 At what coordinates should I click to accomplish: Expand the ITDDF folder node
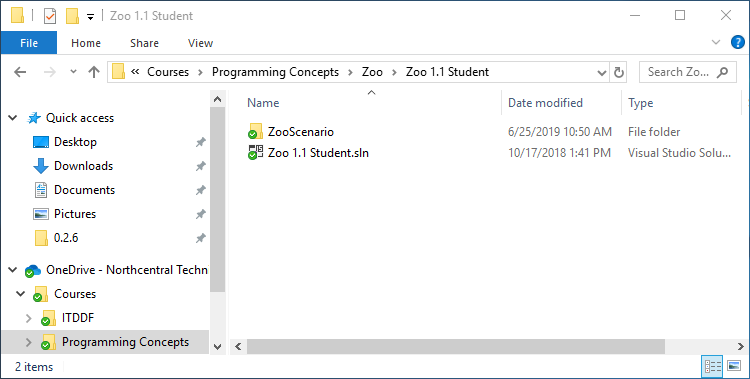click(29, 318)
